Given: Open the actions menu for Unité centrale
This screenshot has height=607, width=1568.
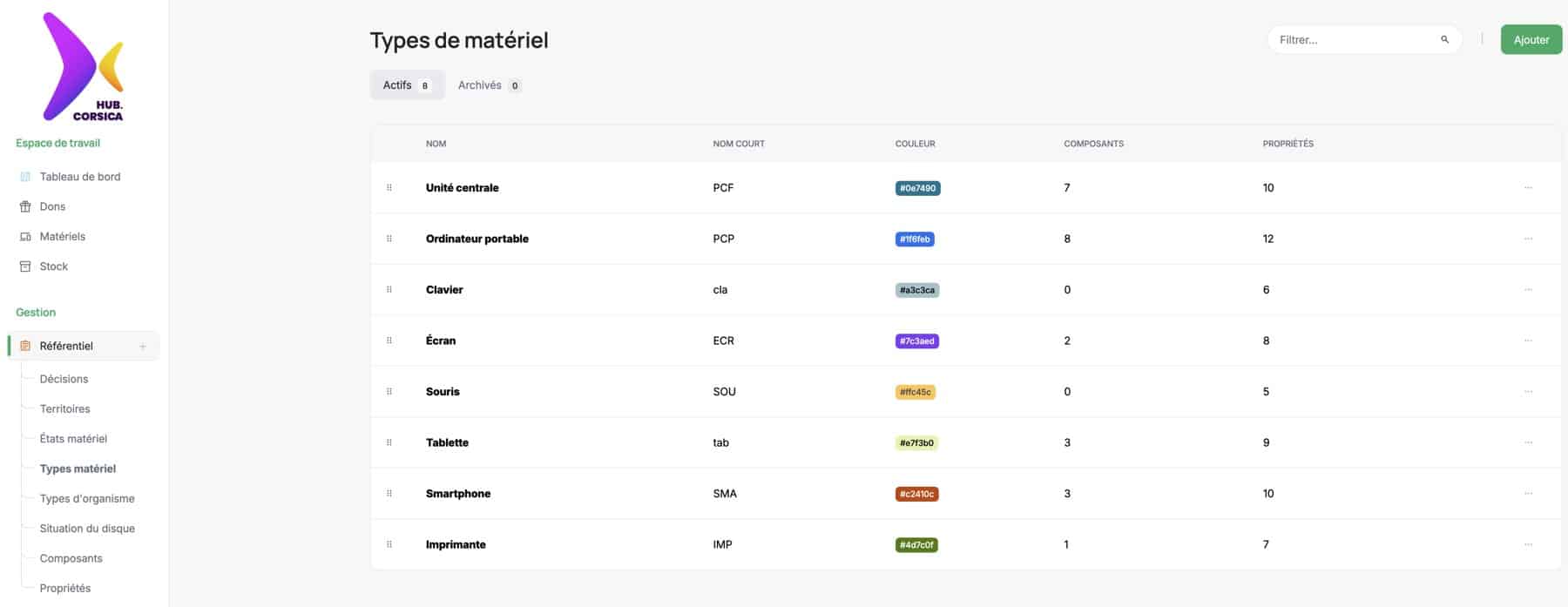Looking at the screenshot, I should [1528, 188].
